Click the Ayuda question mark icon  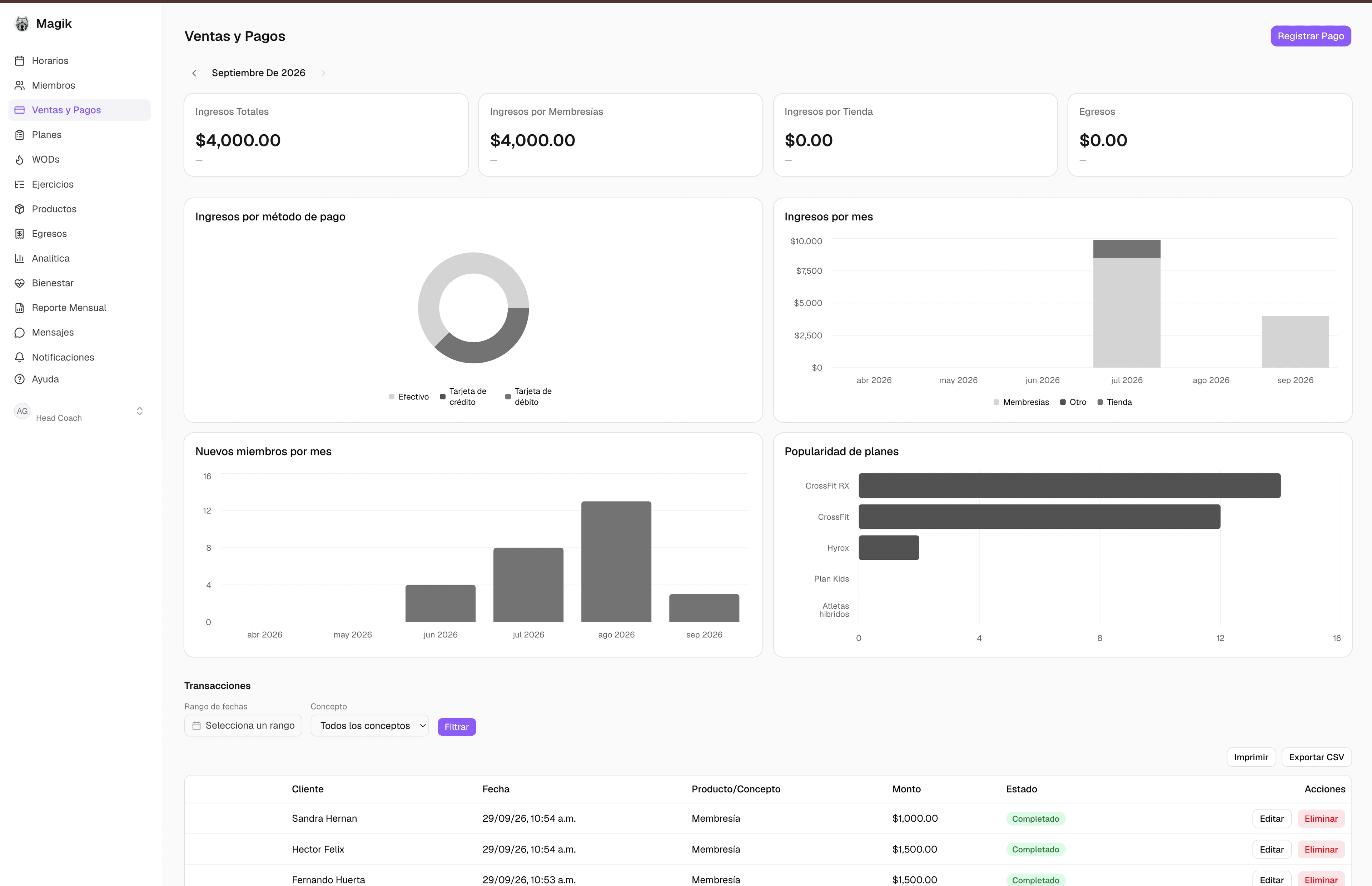(x=20, y=379)
